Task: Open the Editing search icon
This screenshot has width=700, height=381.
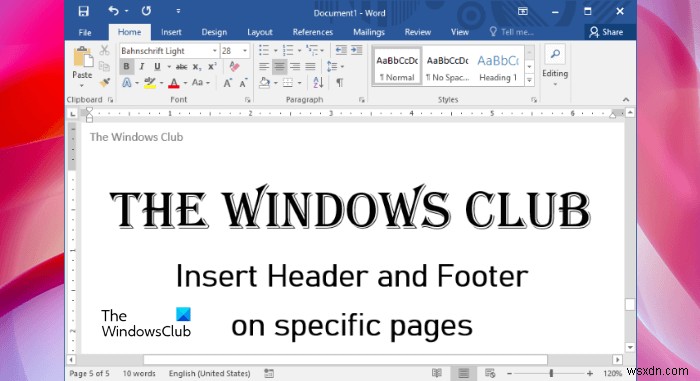Action: (x=555, y=54)
